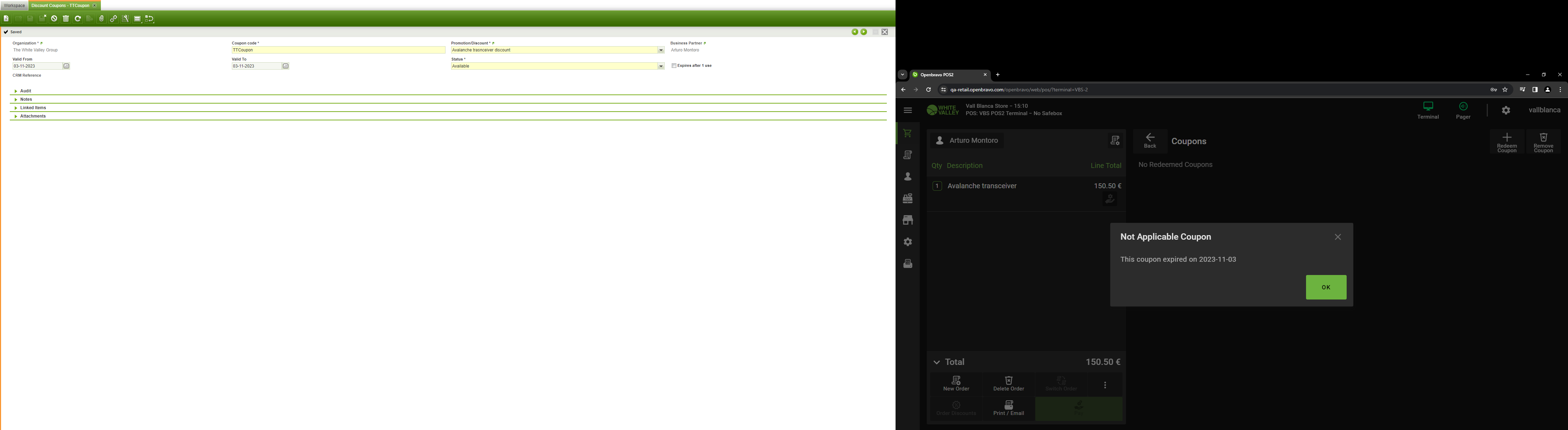Click the trash delete record icon
This screenshot has width=1568, height=430.
(x=66, y=19)
